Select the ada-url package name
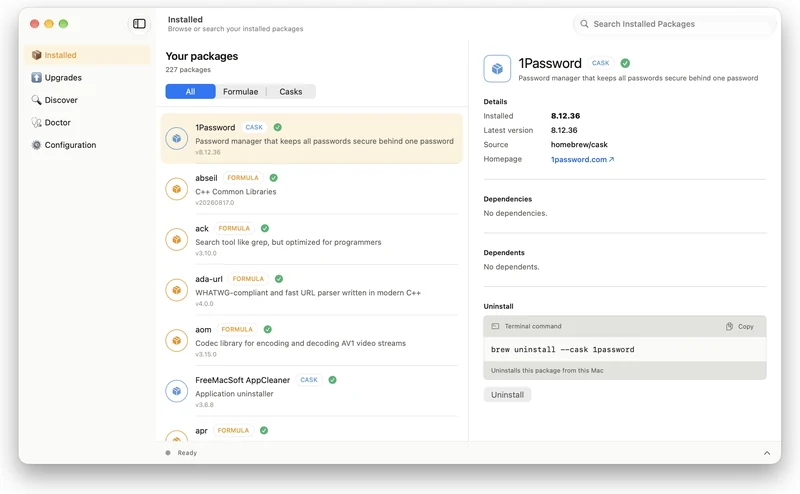The image size is (800, 494). point(209,279)
